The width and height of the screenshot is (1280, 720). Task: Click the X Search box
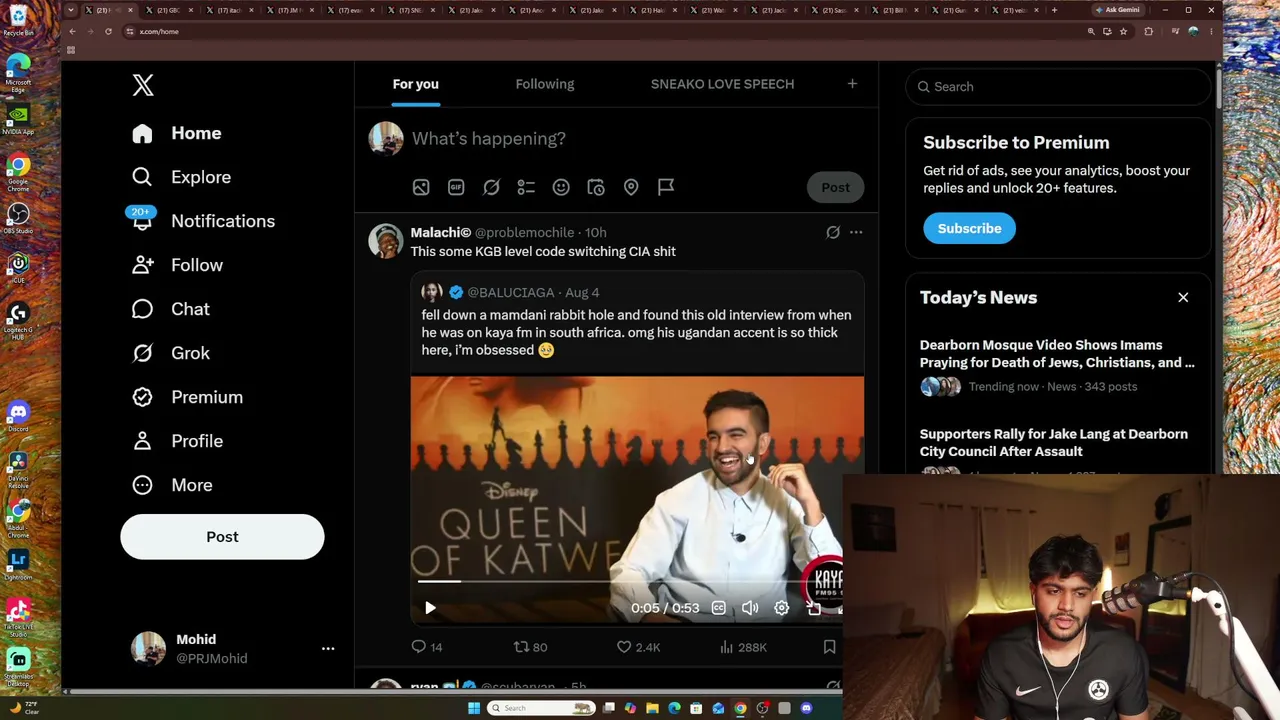pyautogui.click(x=1057, y=87)
